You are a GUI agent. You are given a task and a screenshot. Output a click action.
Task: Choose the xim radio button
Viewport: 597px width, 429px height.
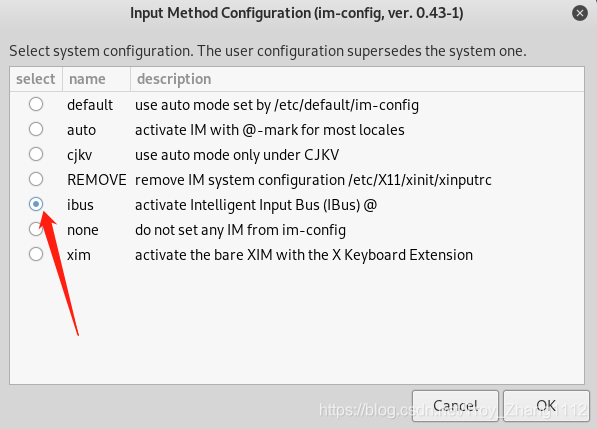click(x=36, y=254)
